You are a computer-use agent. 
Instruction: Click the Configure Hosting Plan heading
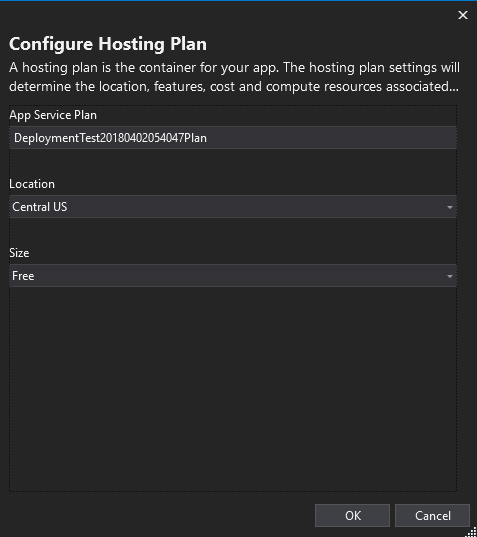108,44
